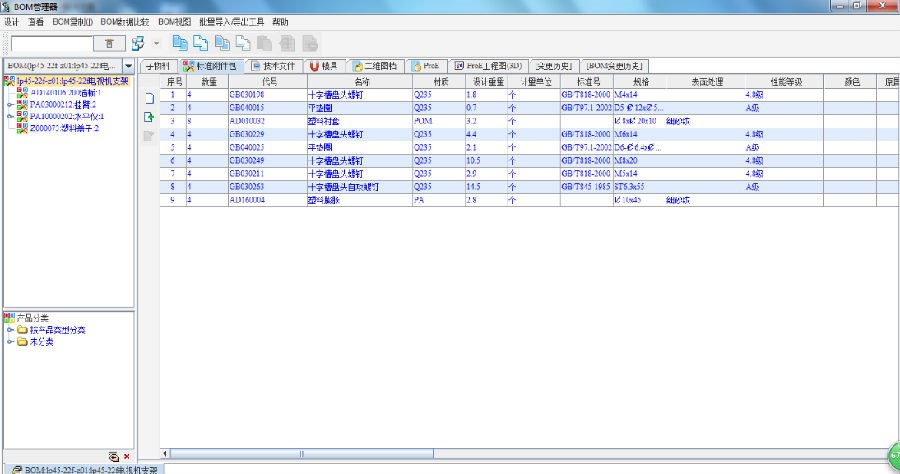
Task: Click the tree structure toolbar icon
Action: click(138, 44)
